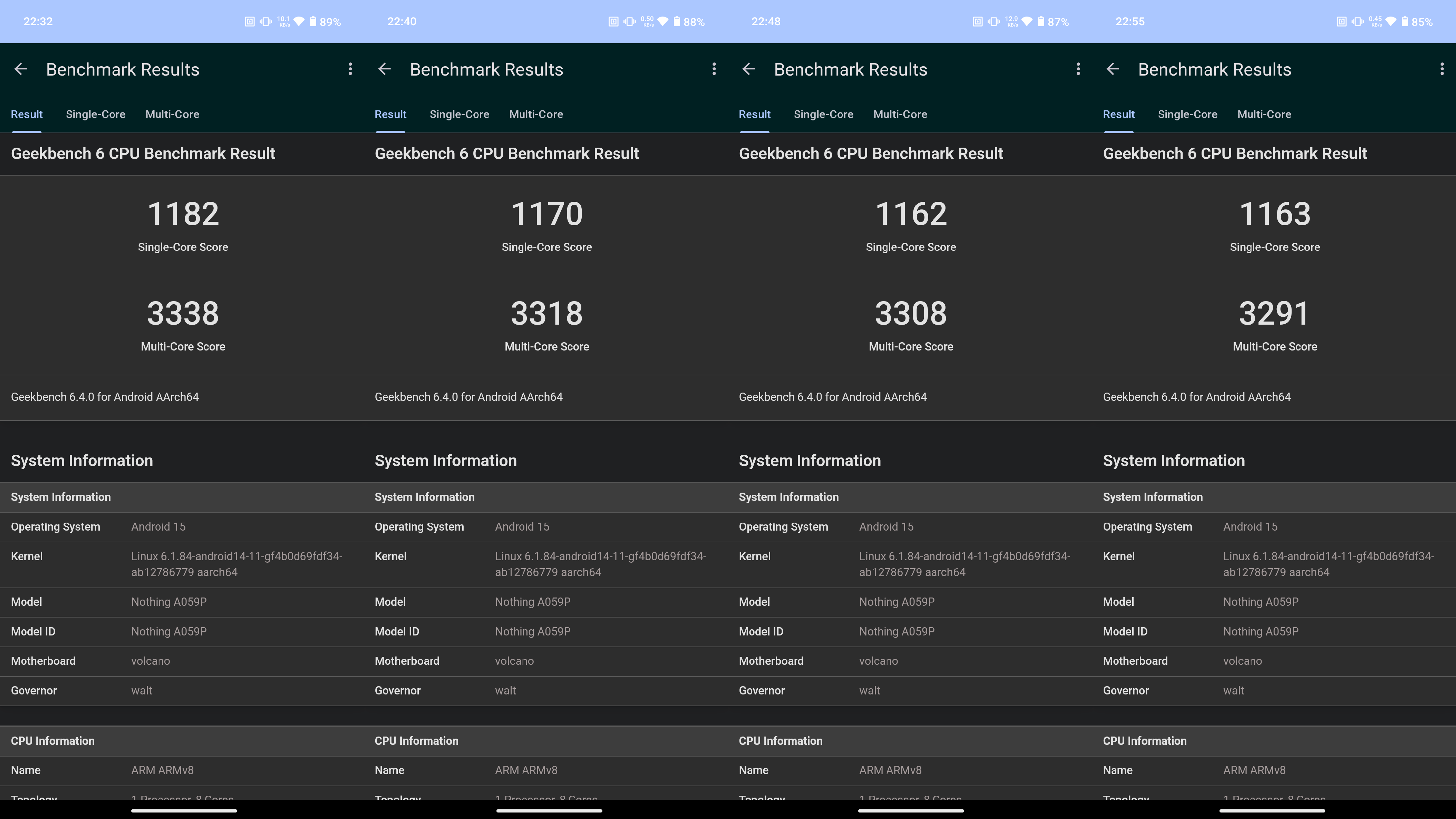Select Result tab on the 22:40 screen
Image resolution: width=1456 pixels, height=819 pixels.
(x=390, y=114)
